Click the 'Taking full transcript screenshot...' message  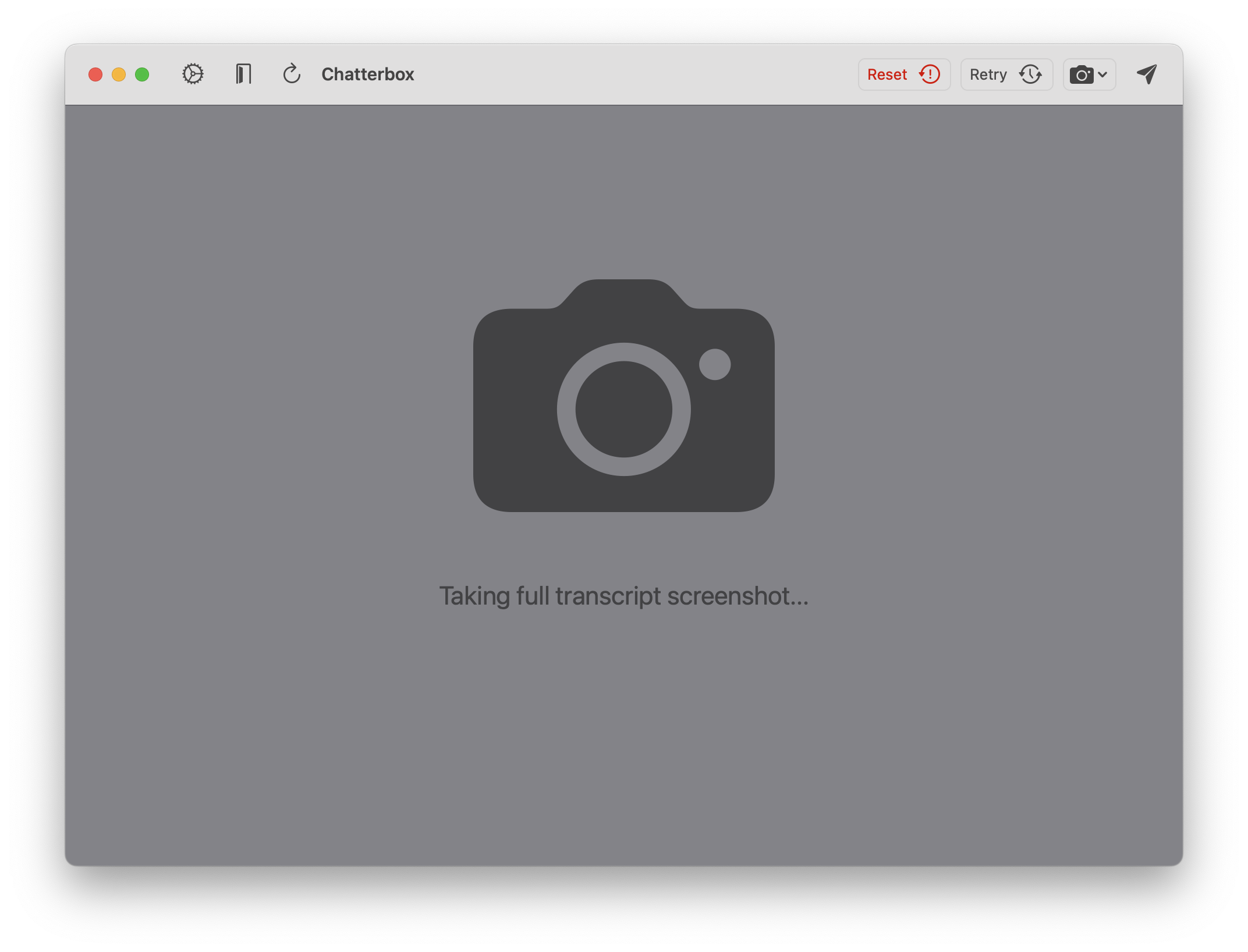(x=623, y=596)
